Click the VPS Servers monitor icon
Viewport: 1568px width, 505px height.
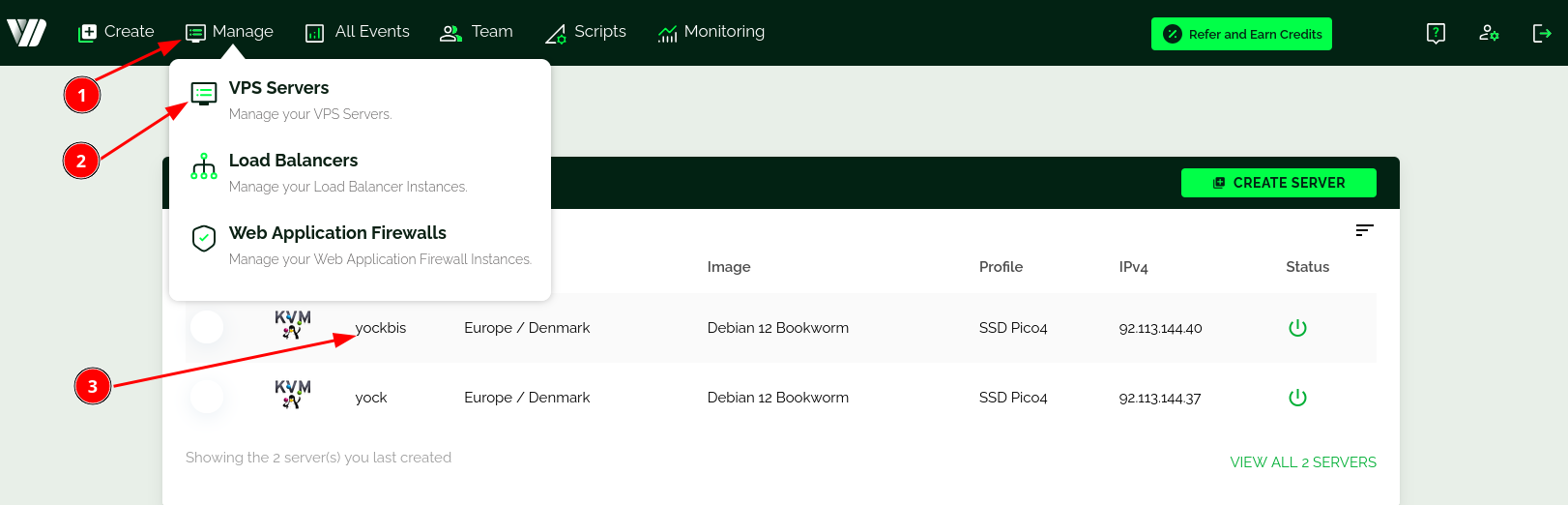coord(204,94)
